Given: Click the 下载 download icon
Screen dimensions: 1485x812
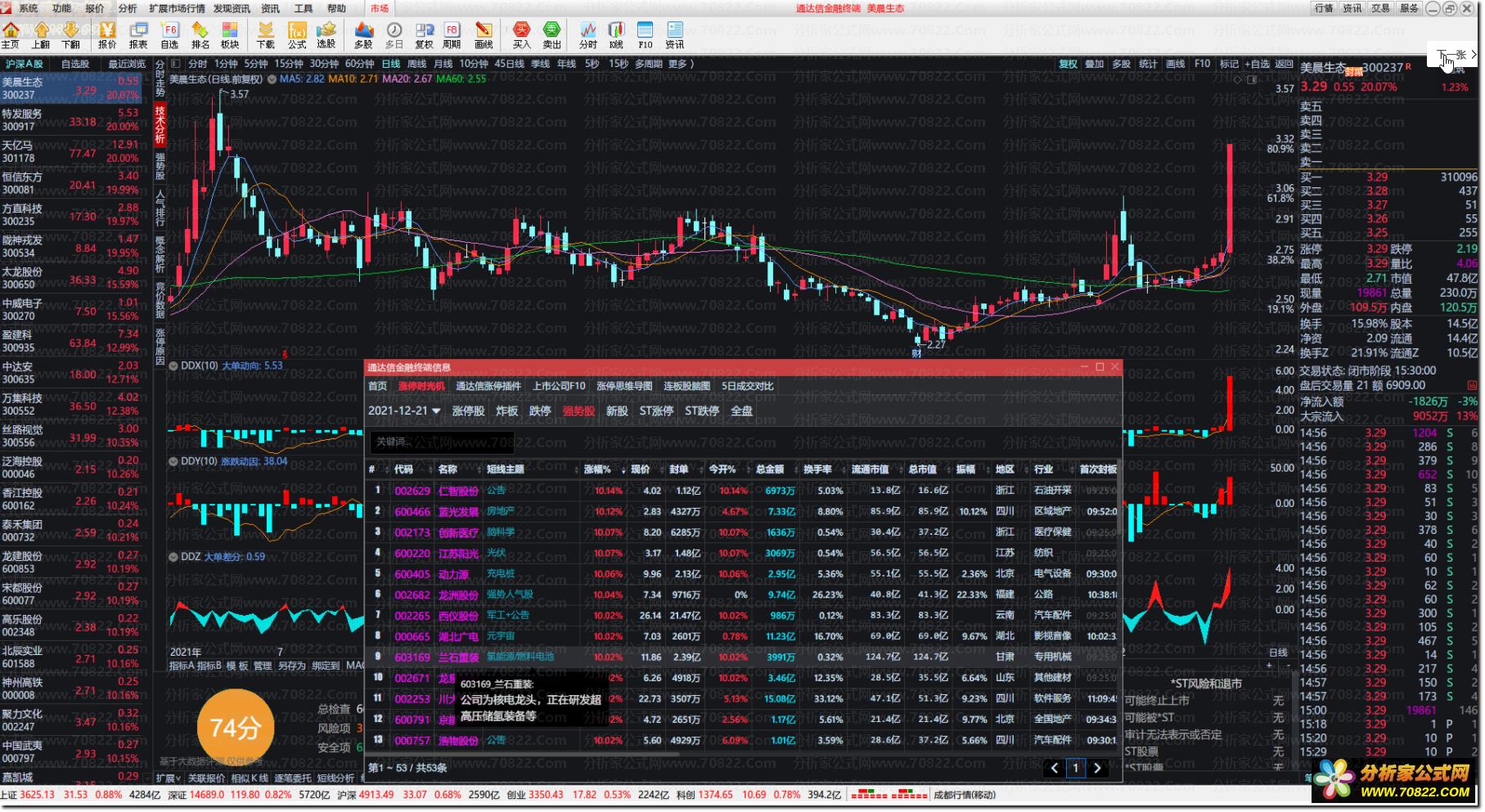Looking at the screenshot, I should point(266,35).
